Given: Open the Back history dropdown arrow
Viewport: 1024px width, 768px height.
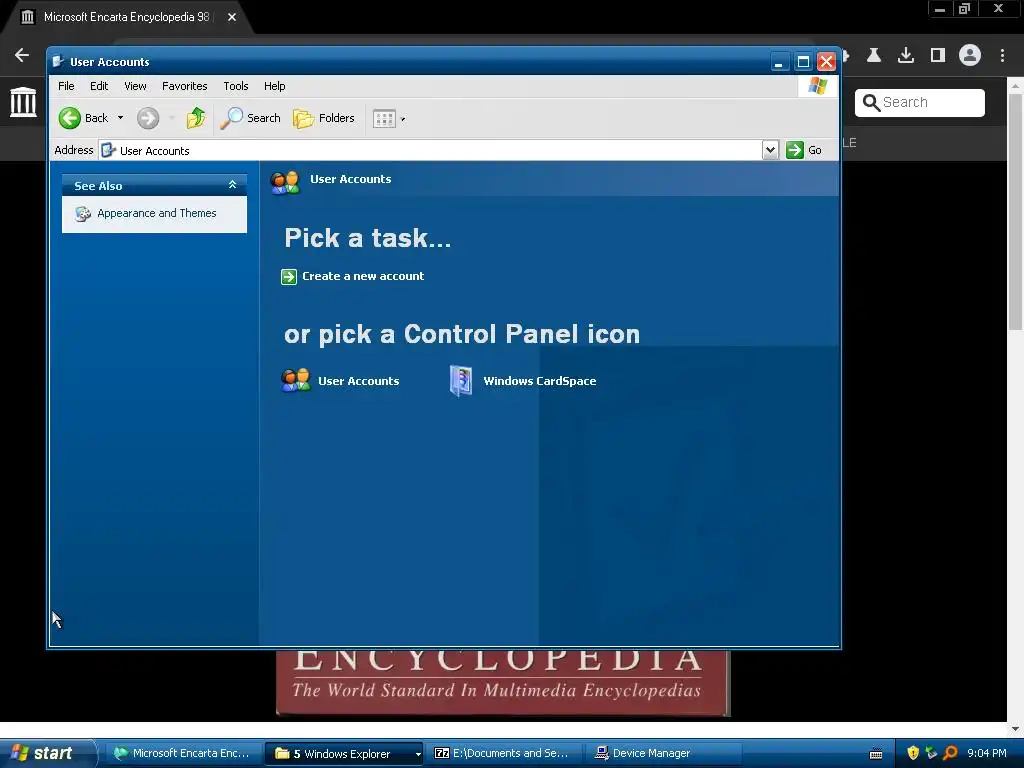Looking at the screenshot, I should click(x=120, y=118).
